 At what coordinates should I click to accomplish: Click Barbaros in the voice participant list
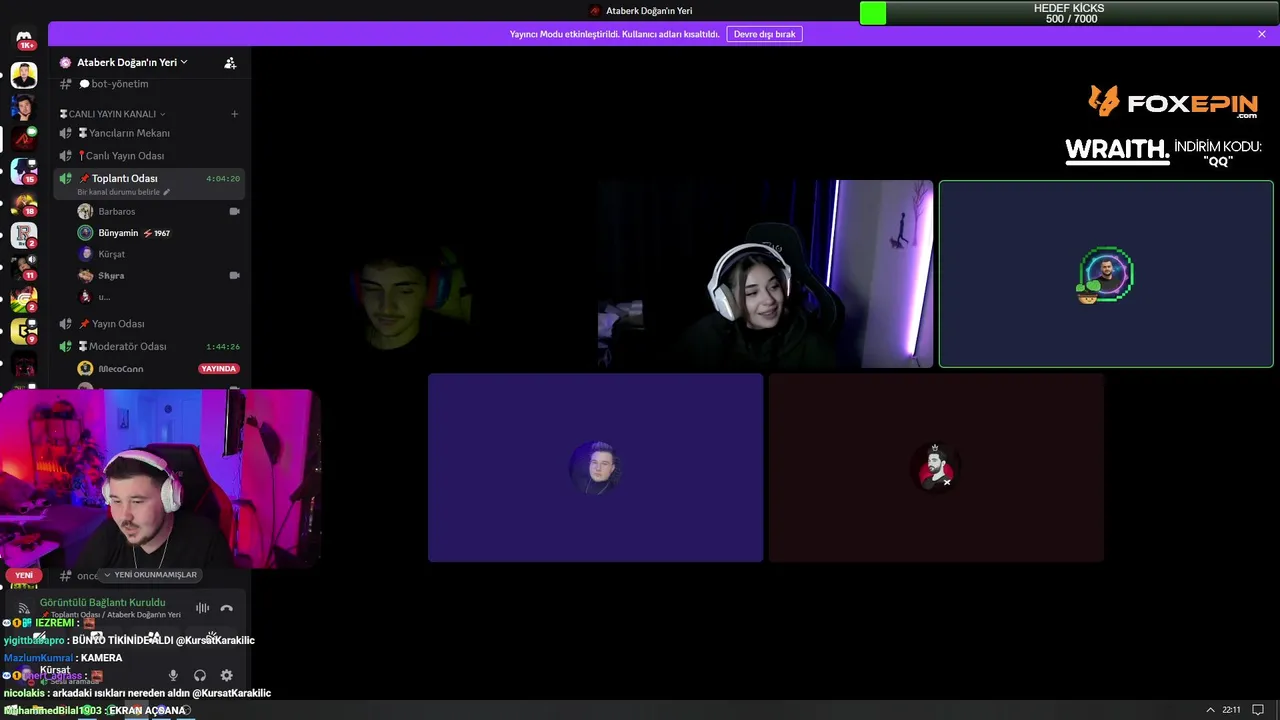pos(117,212)
